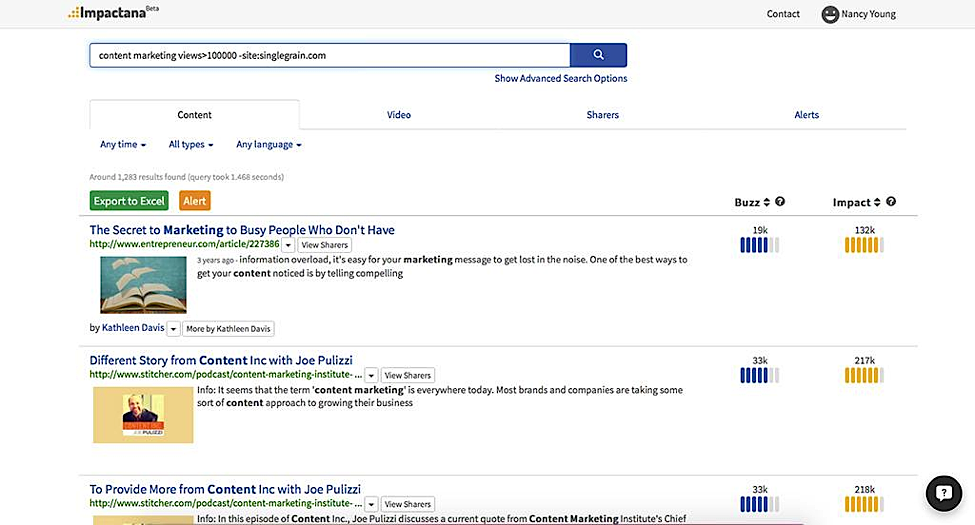
Task: Expand URL dropdown for the Different Story result
Action: point(371,376)
